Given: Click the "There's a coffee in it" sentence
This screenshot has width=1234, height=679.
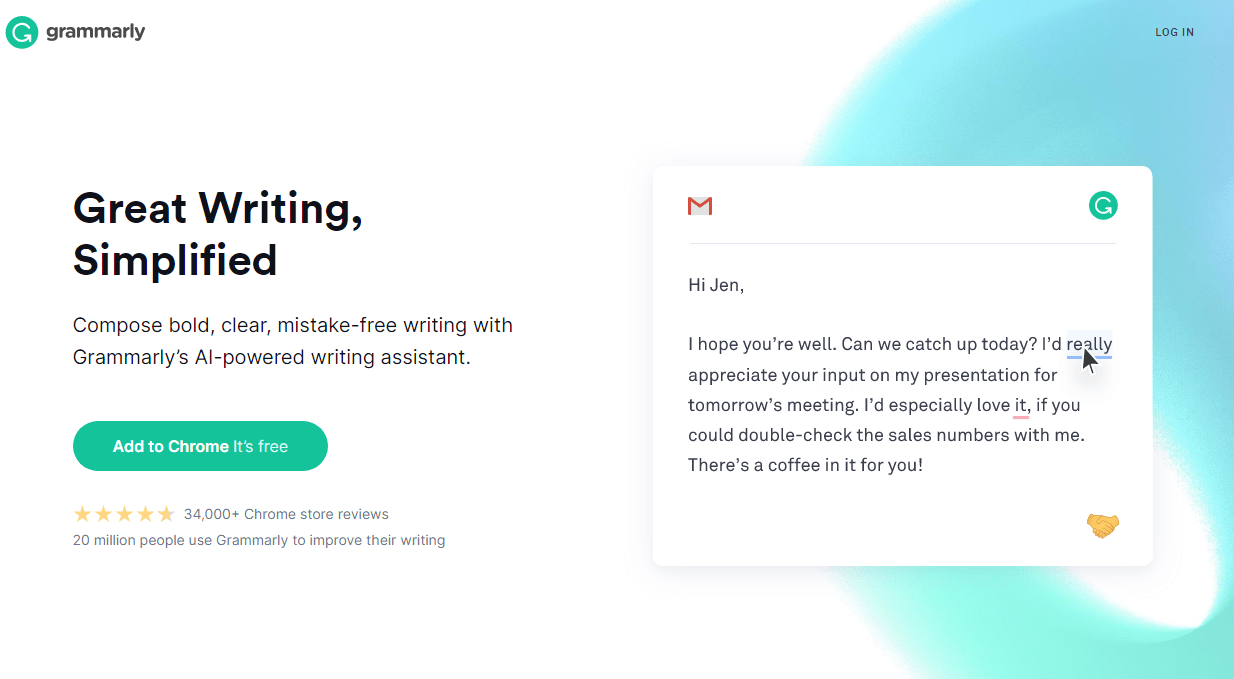Looking at the screenshot, I should pyautogui.click(x=805, y=465).
